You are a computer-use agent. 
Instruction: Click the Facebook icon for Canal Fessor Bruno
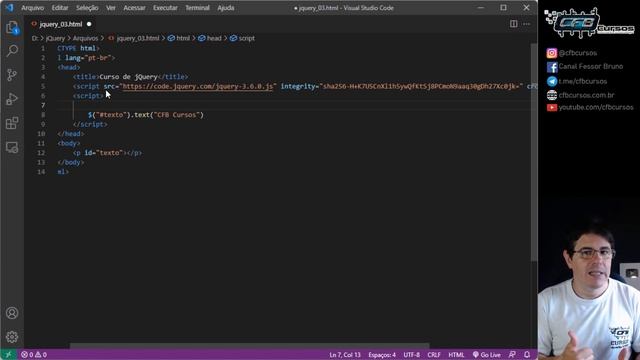tap(552, 67)
